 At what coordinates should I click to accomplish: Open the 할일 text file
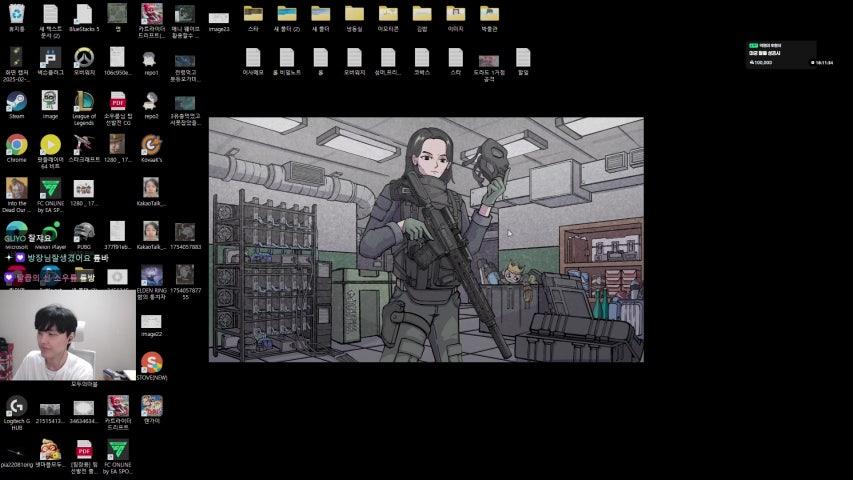[523, 61]
